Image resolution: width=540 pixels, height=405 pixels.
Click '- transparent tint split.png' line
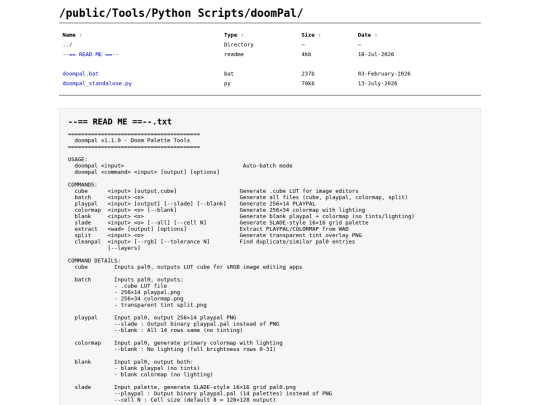pyautogui.click(x=160, y=305)
